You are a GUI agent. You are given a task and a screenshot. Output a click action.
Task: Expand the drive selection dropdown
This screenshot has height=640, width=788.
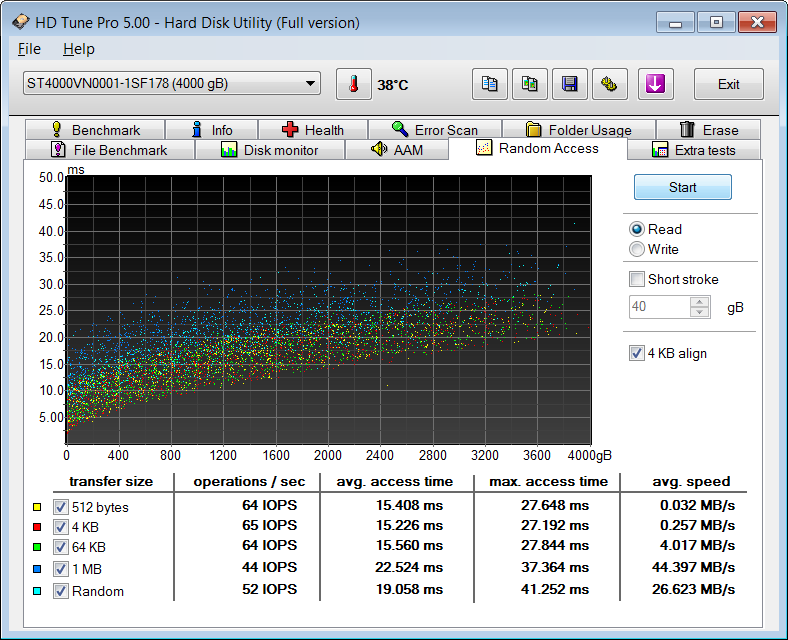tap(310, 84)
